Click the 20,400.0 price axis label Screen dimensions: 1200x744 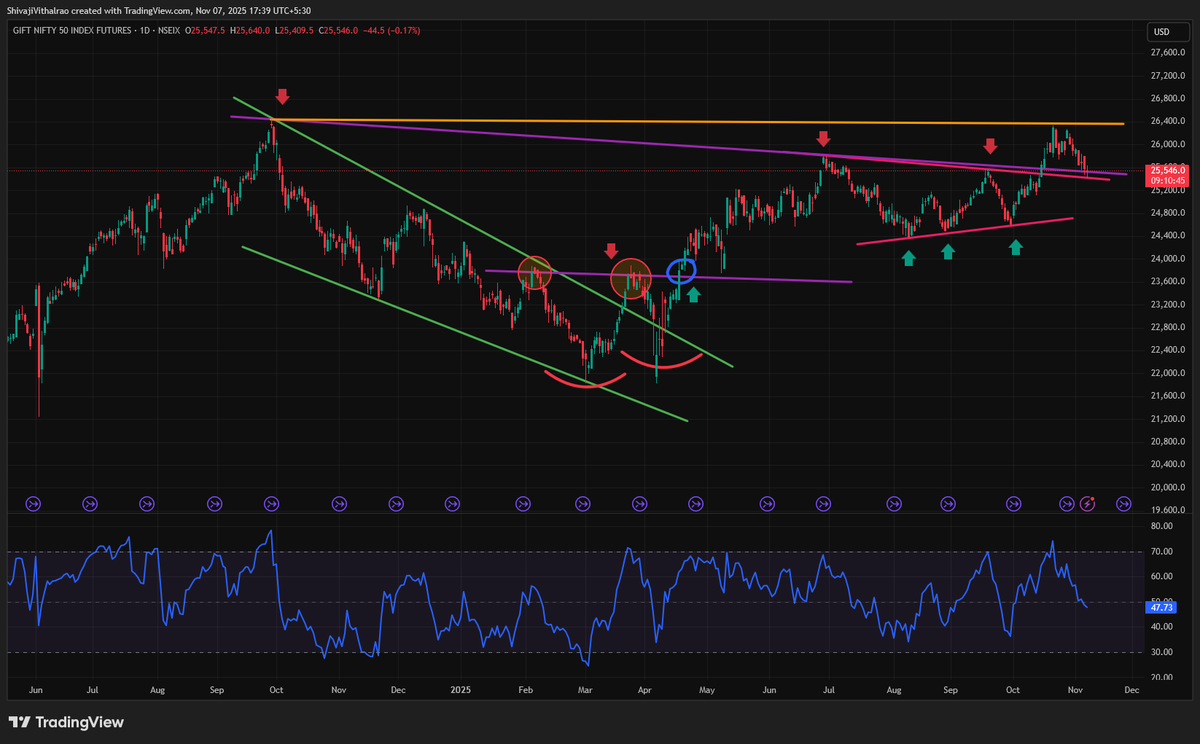click(1167, 464)
